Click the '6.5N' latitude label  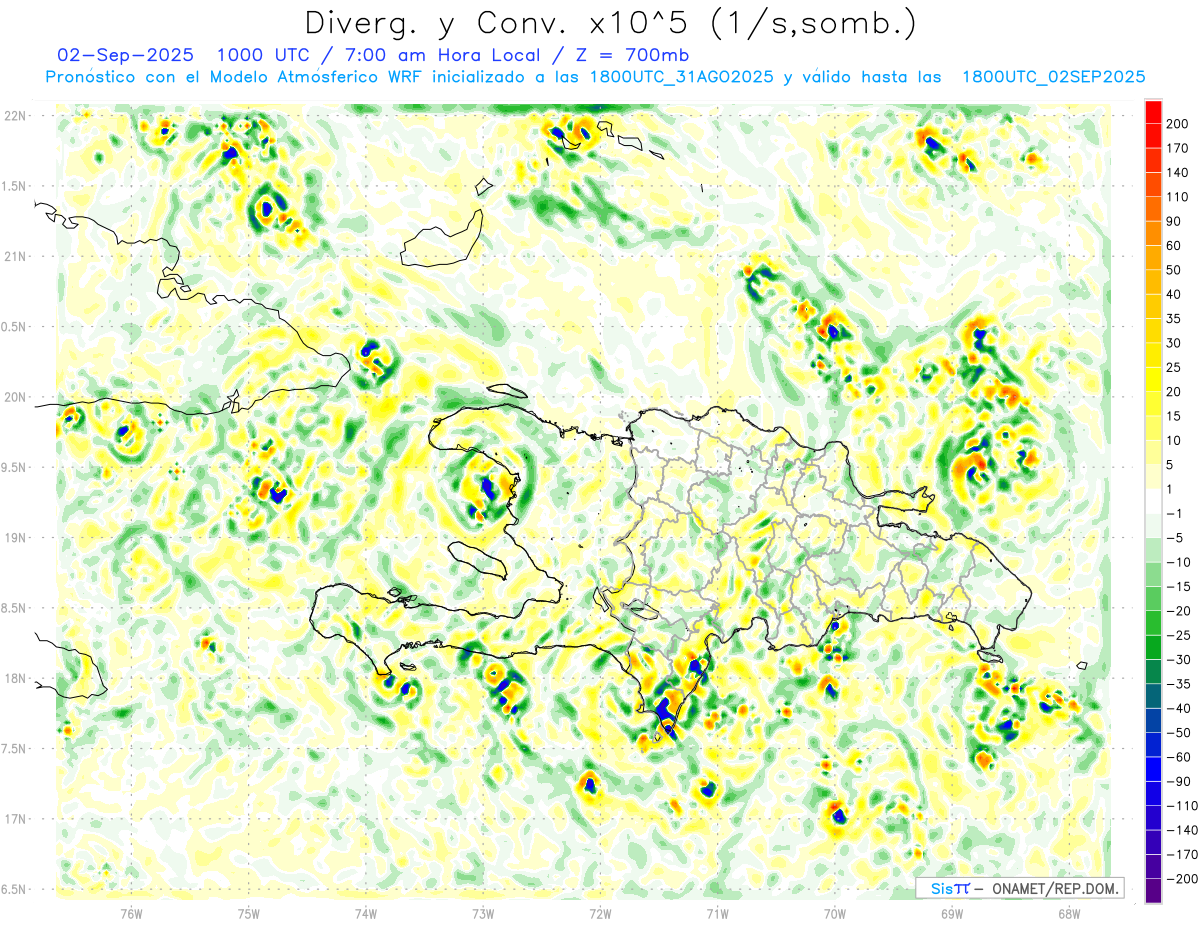(14, 889)
